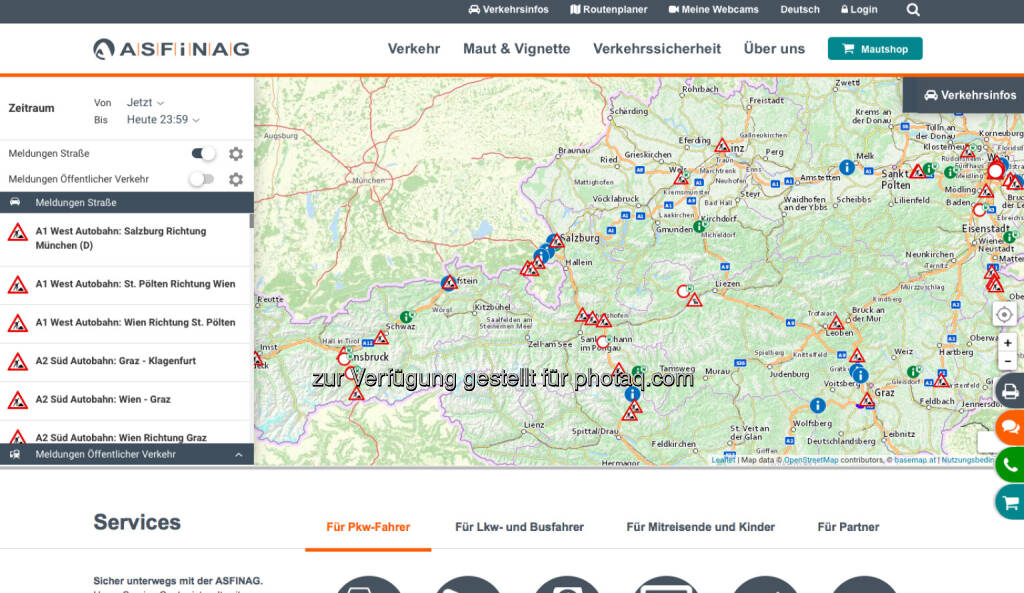Open the Maut & Vignette menu
Viewport: 1024px width, 593px height.
(x=517, y=49)
